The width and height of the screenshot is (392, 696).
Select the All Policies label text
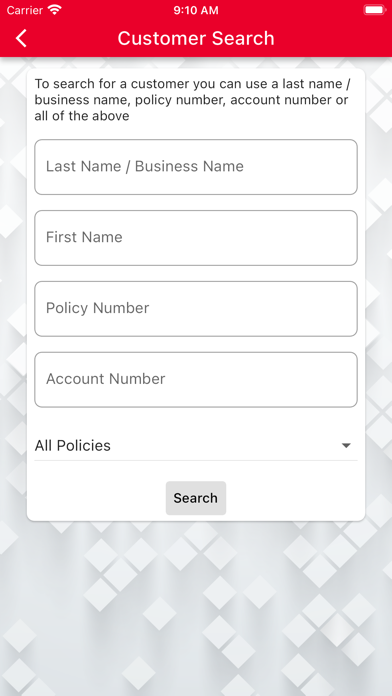coord(73,445)
